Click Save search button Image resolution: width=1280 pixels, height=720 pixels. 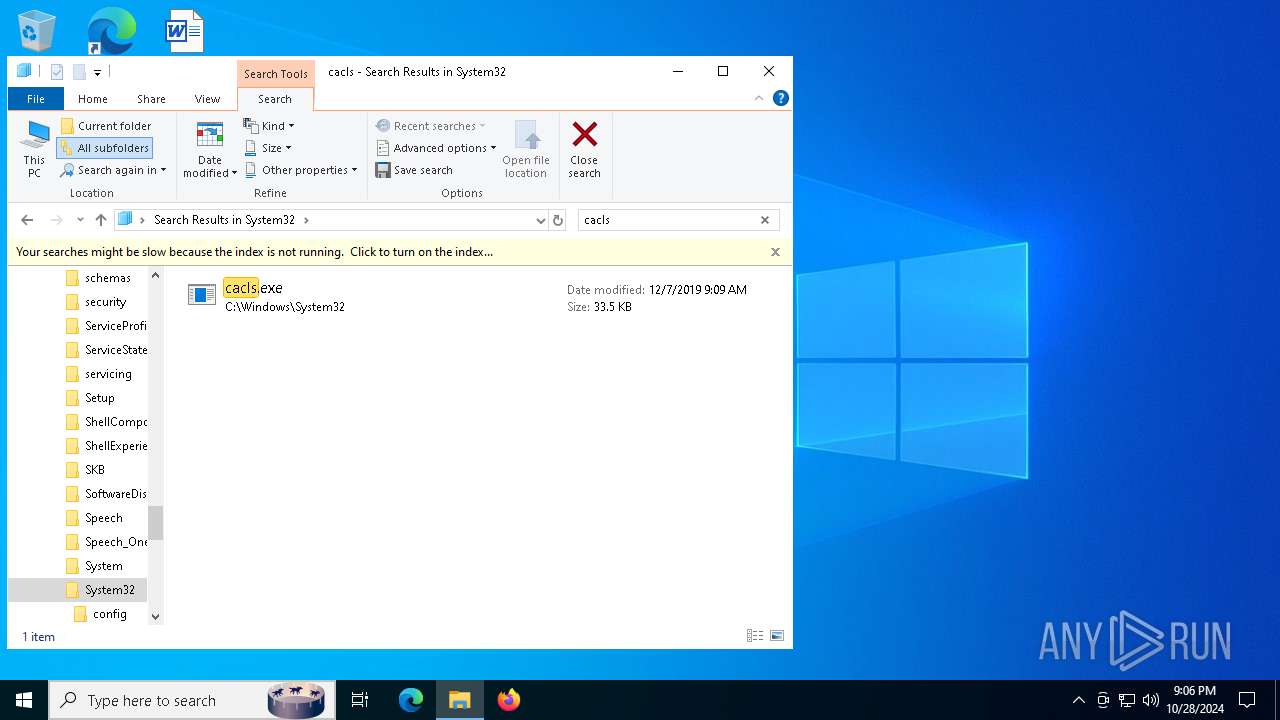[x=414, y=170]
